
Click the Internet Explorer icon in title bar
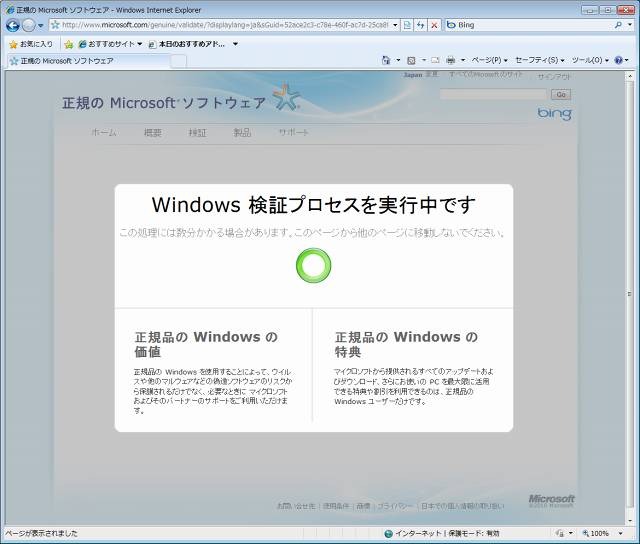(9, 10)
